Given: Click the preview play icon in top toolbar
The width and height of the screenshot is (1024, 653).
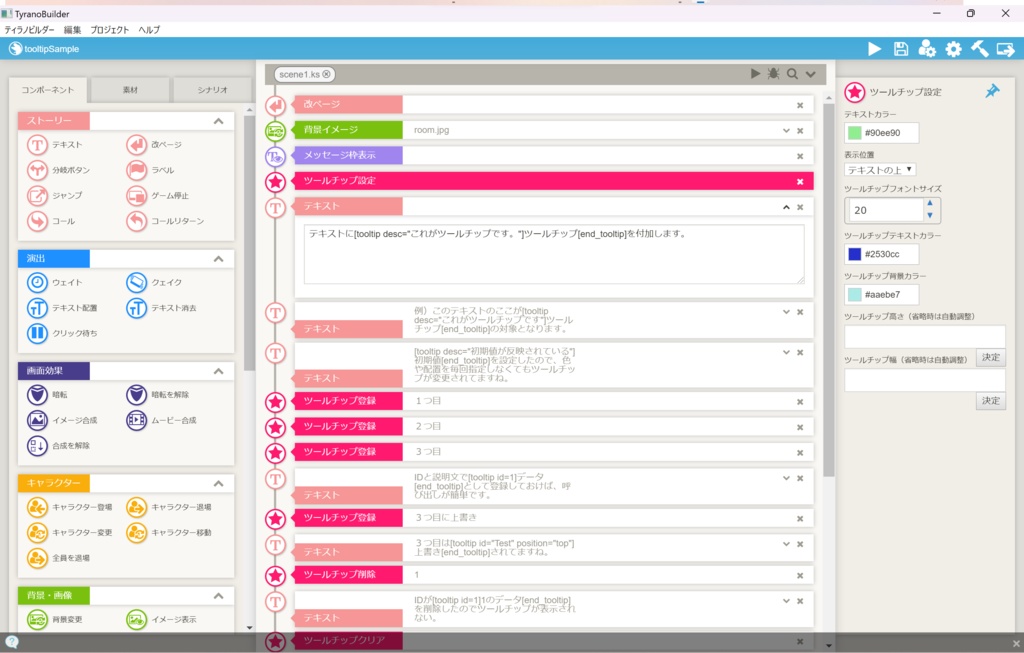Looking at the screenshot, I should click(x=874, y=48).
